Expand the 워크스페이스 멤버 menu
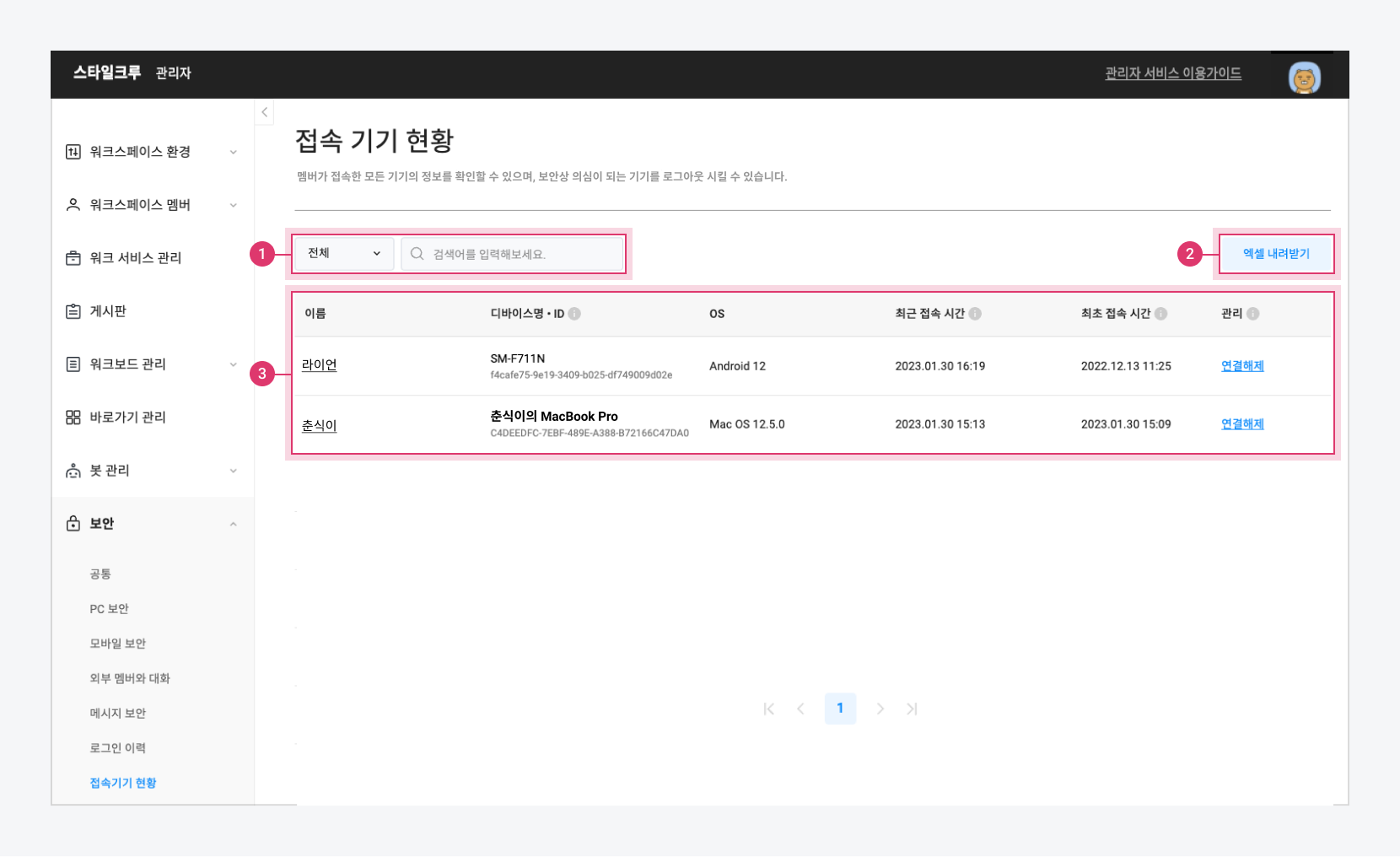The image size is (1400, 857). (152, 205)
